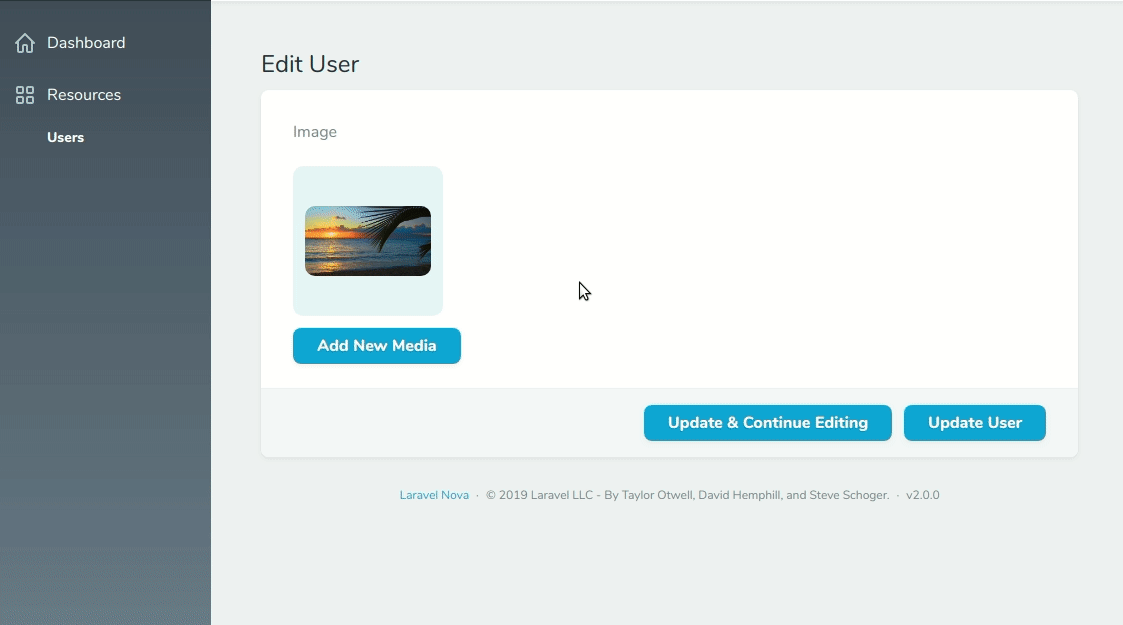Click the Update User button
This screenshot has width=1123, height=625.
click(x=973, y=422)
